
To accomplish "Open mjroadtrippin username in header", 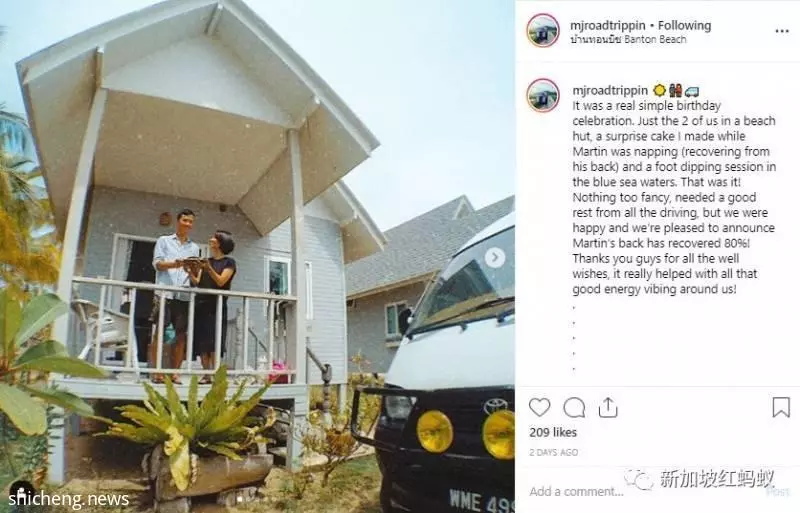I will (x=608, y=25).
